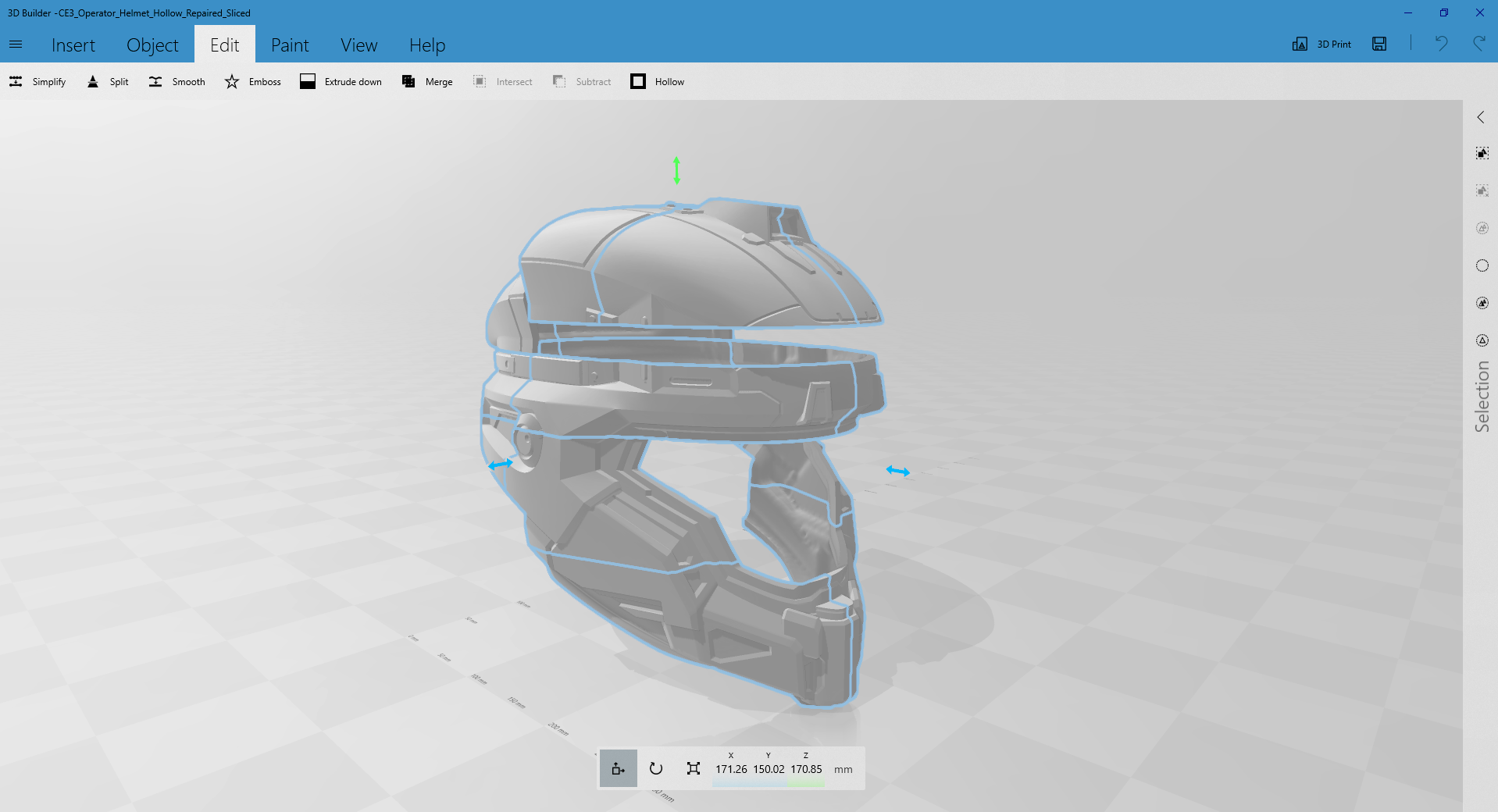Click the vertical Selection panel label
1498x812 pixels.
point(1482,397)
